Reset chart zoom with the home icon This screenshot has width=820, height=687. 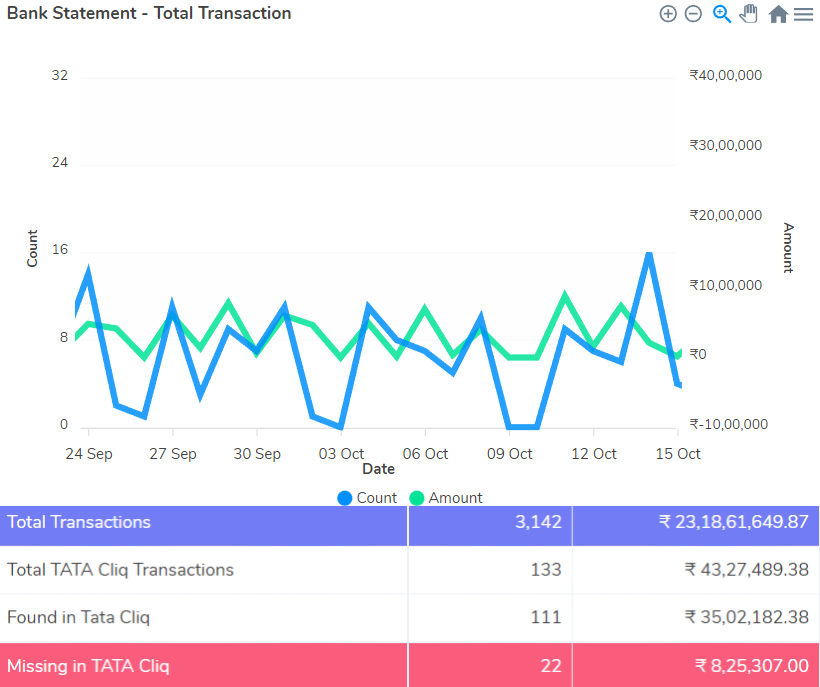(777, 14)
